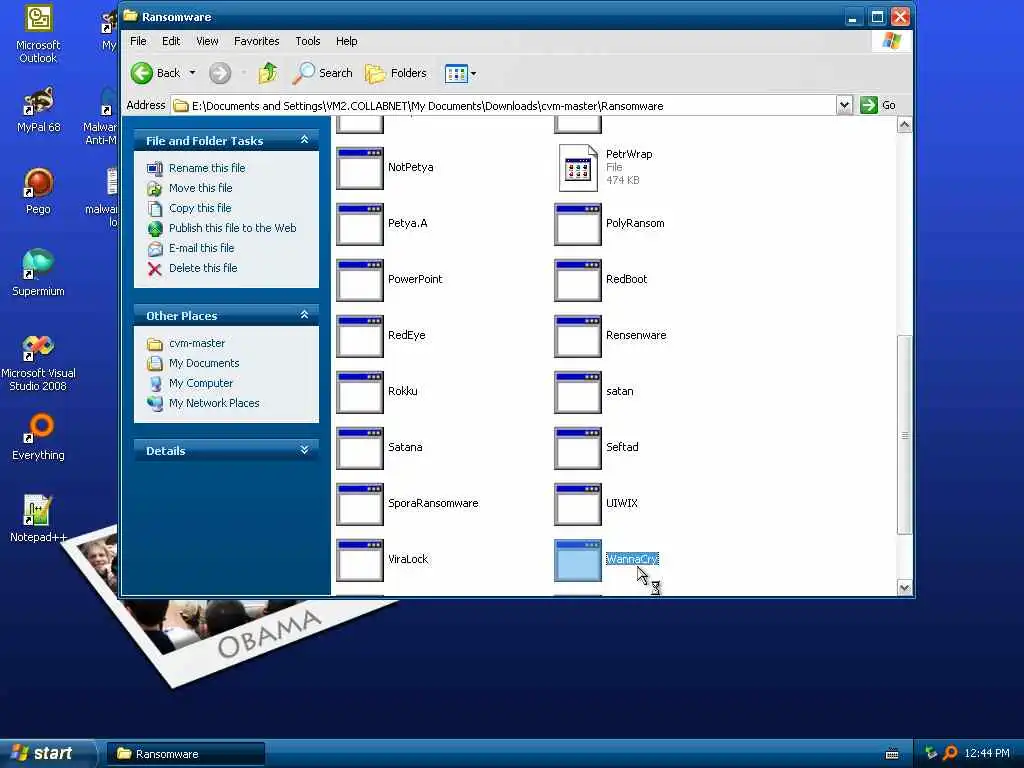Open the Tools menu
This screenshot has height=768, width=1024.
pyautogui.click(x=308, y=41)
